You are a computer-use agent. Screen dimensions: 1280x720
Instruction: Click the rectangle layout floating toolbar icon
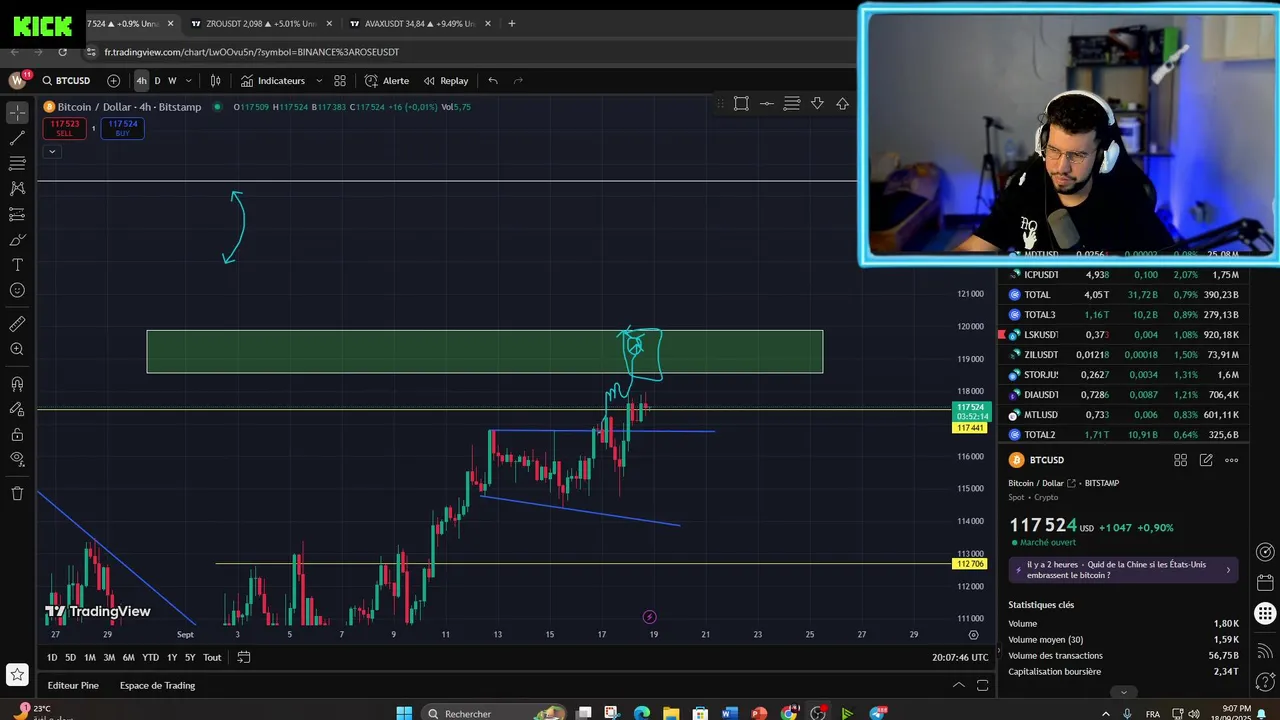click(741, 103)
